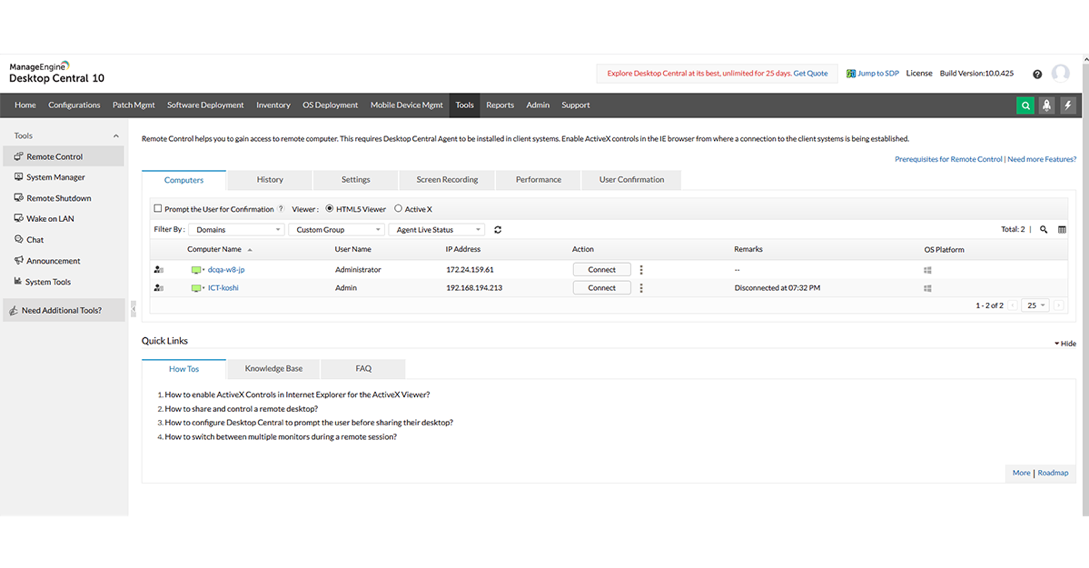
Task: Open the 25 rows-per-page dropdown
Action: [1035, 306]
